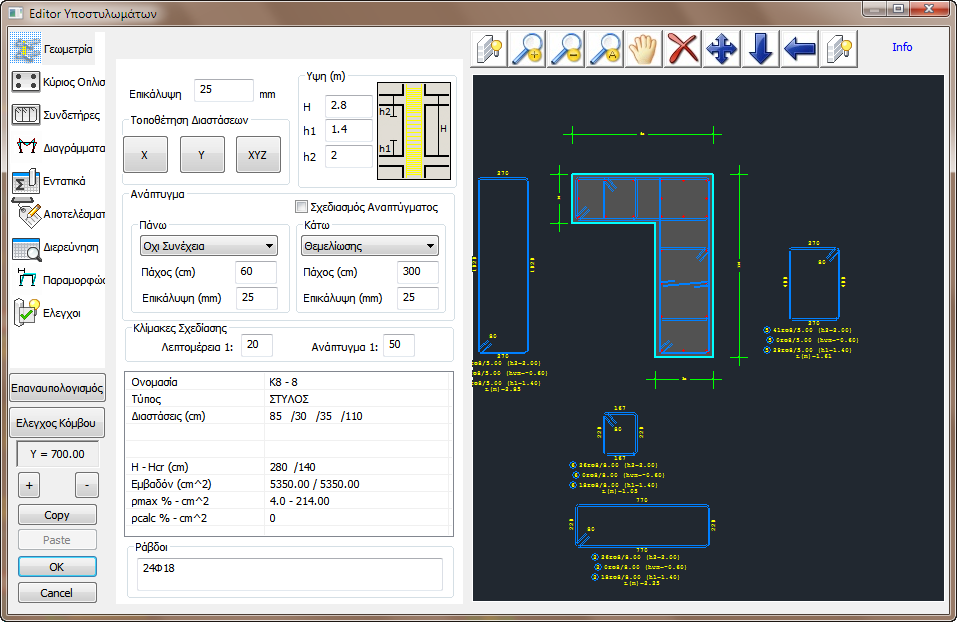Click the blue down arrow icon
The width and height of the screenshot is (957, 622).
(760, 48)
